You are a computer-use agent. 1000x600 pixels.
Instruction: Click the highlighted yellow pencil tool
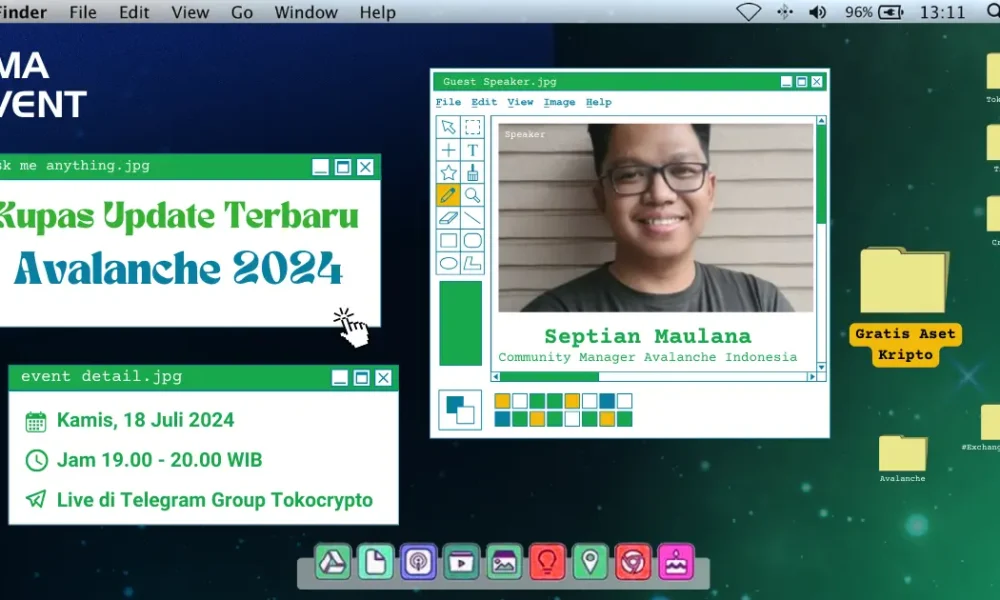(x=448, y=195)
